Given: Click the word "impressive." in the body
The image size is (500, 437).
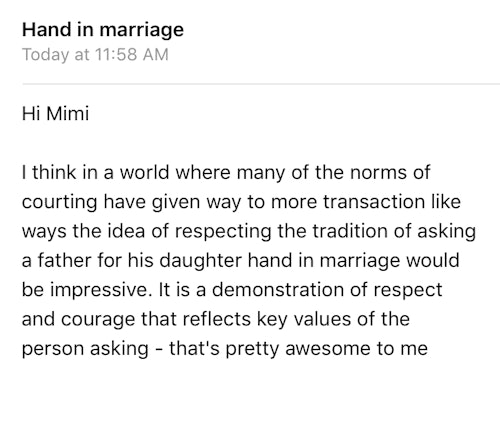Looking at the screenshot, I should point(99,290).
